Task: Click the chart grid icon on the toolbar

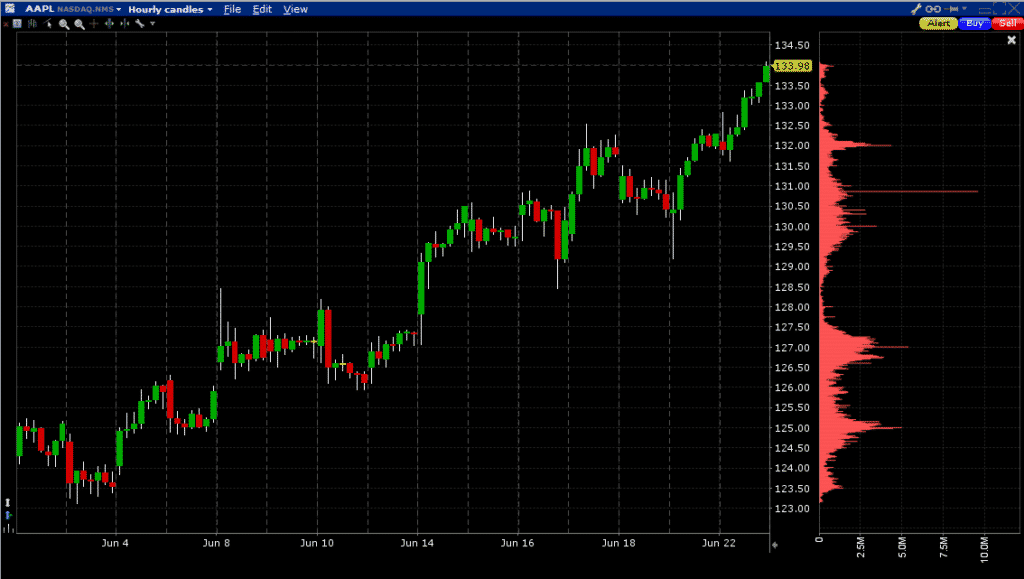Action: pos(17,24)
